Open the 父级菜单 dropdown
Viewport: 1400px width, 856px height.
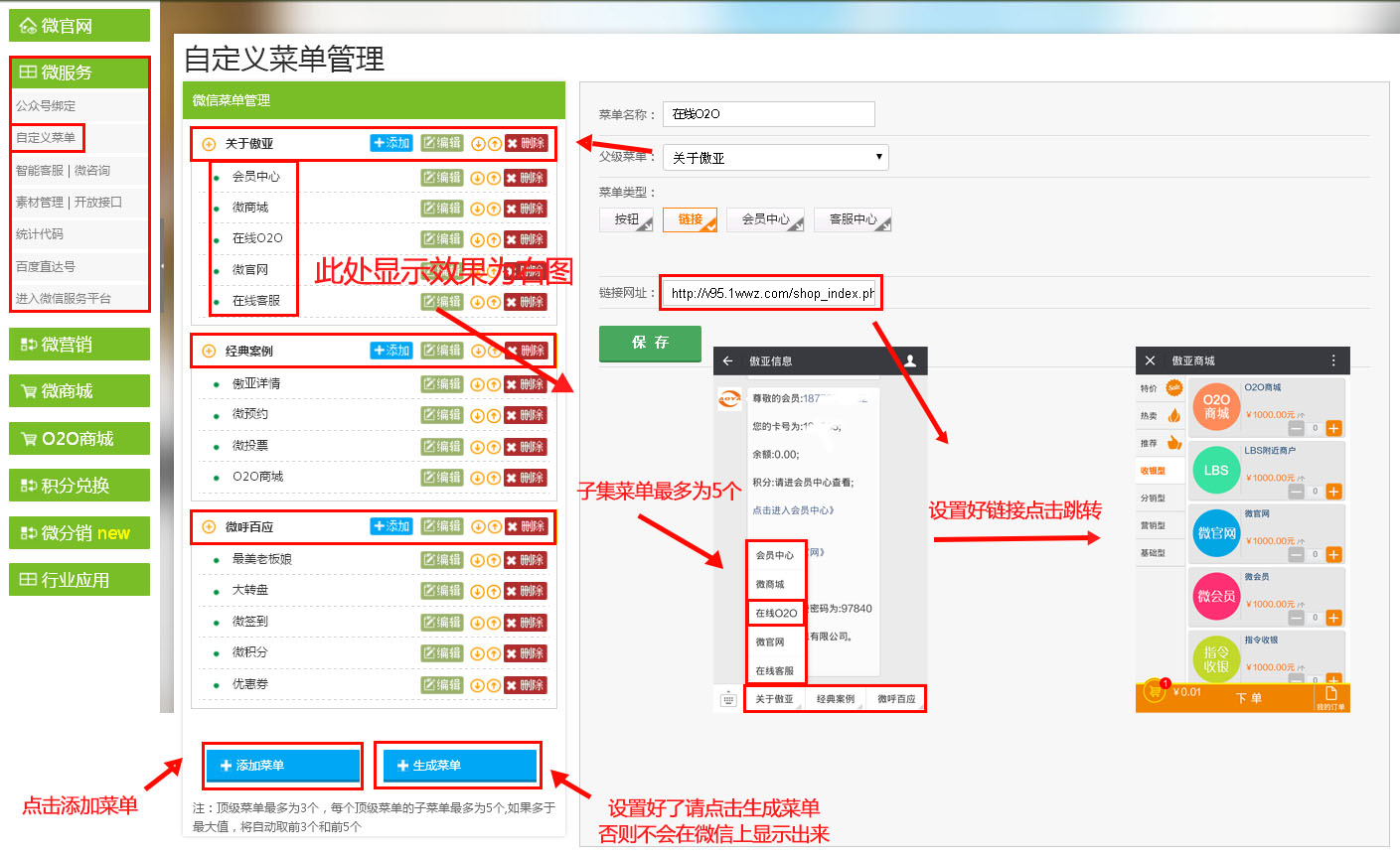775,158
